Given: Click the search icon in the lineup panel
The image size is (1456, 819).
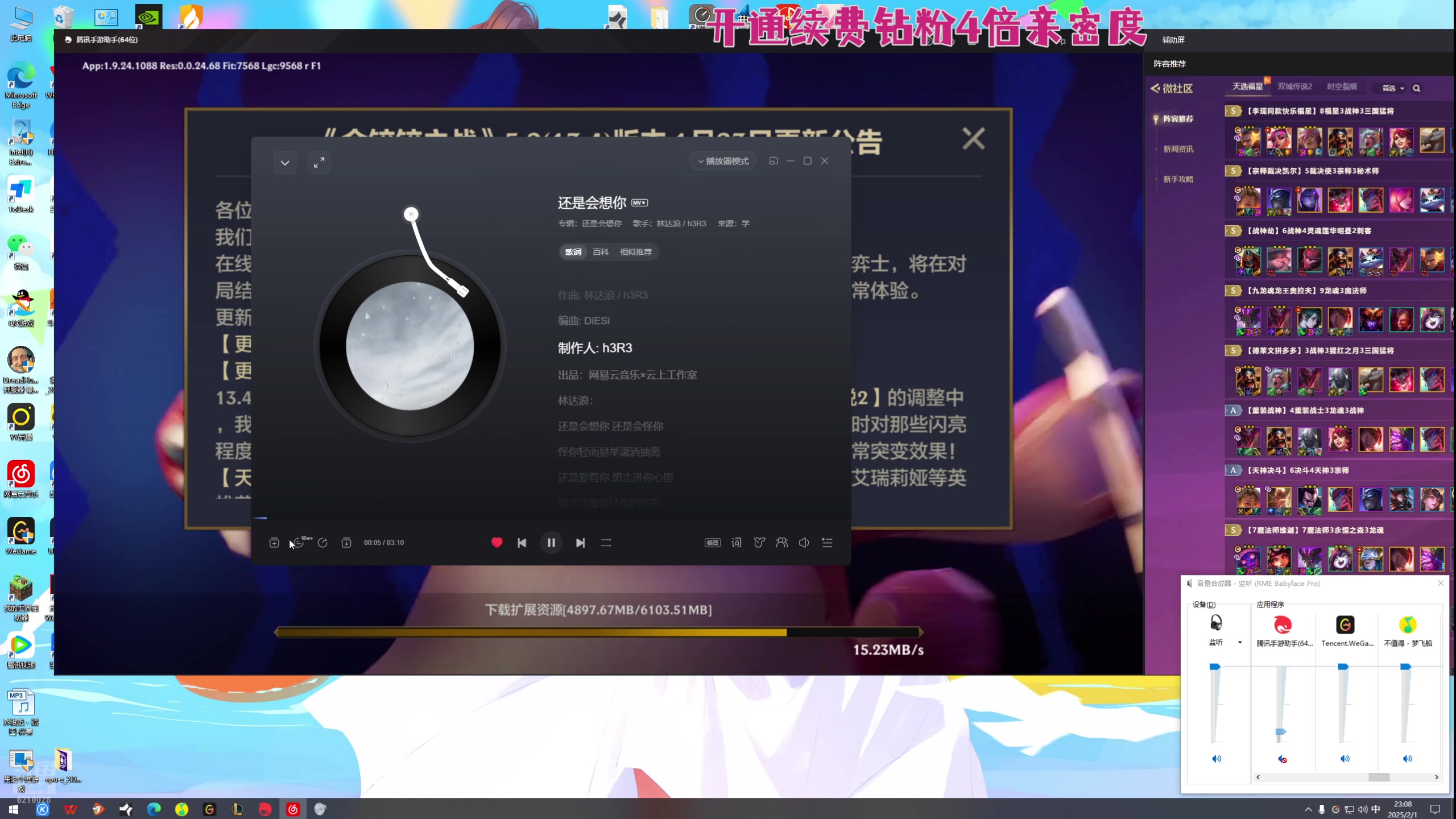Looking at the screenshot, I should click(x=1417, y=88).
